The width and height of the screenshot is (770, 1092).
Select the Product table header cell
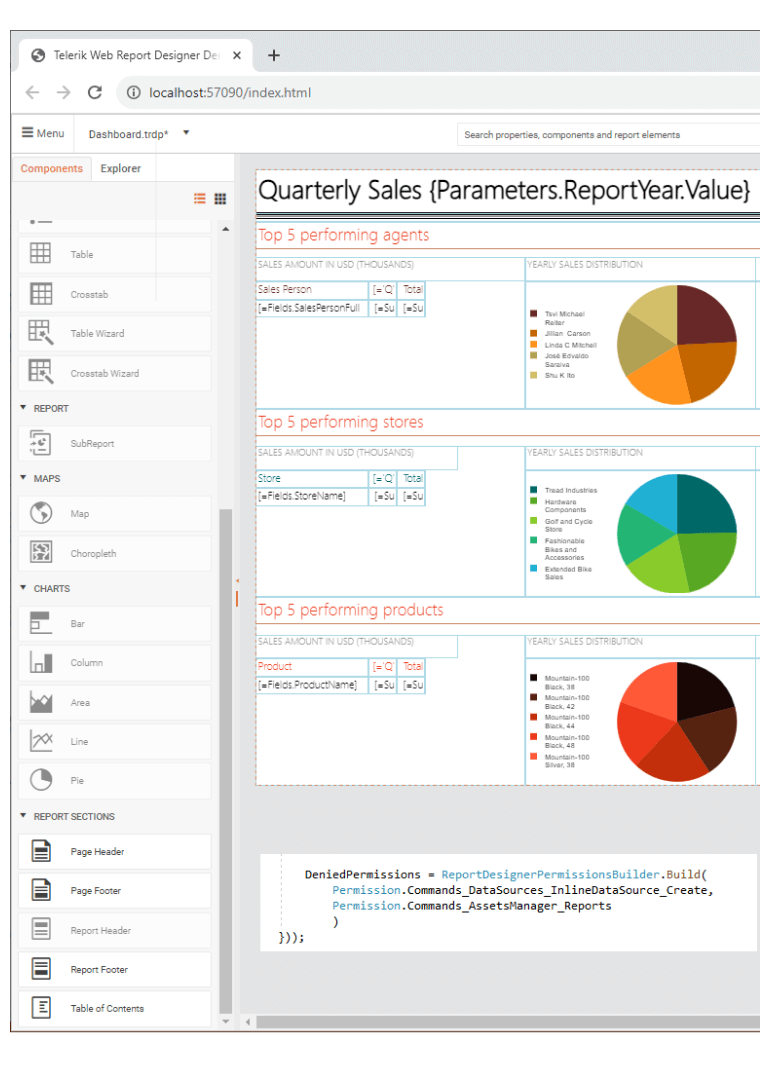click(312, 666)
